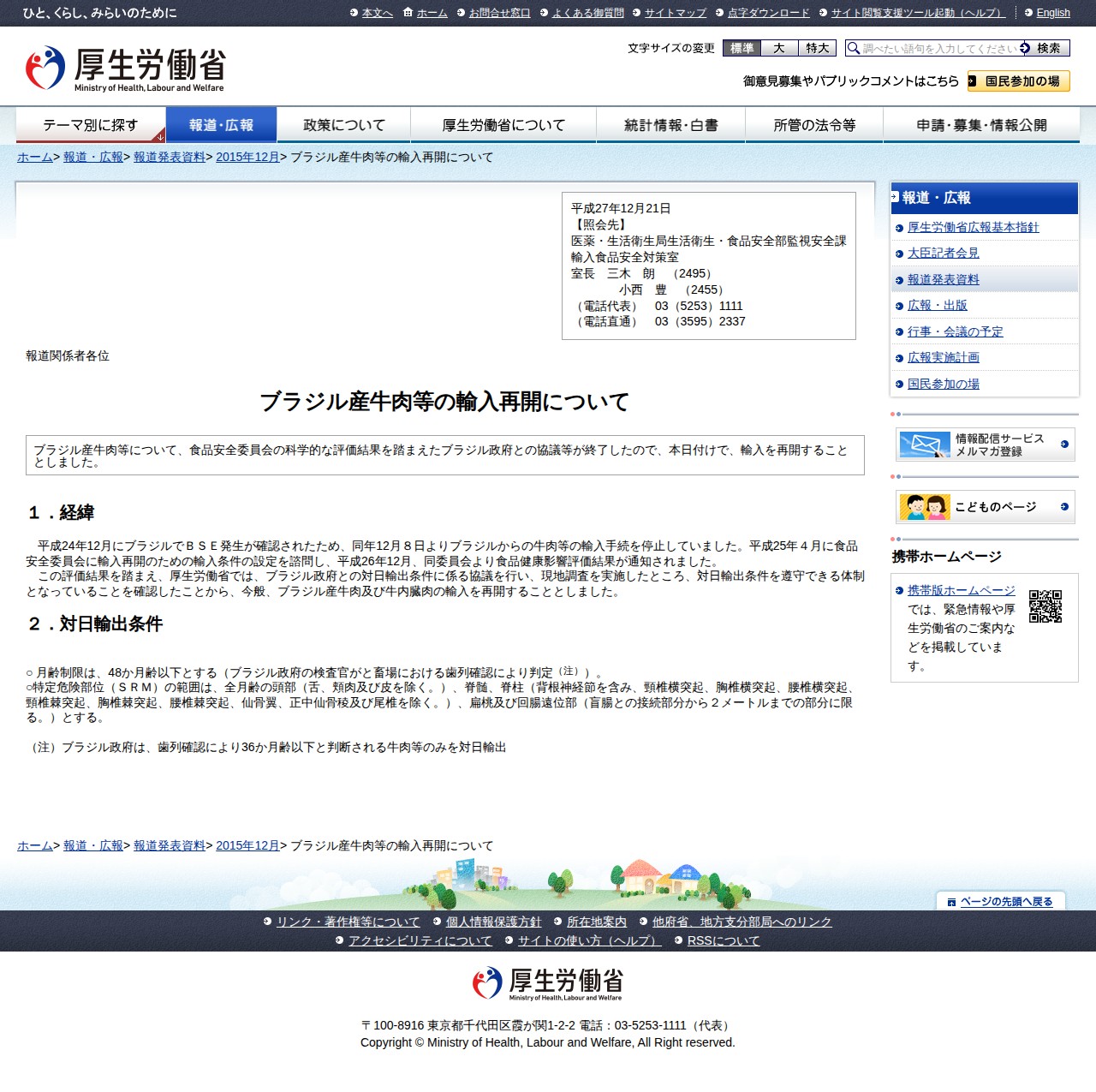Open the 2015年12月 breadcrumb link
This screenshot has height=1092, width=1096.
coord(247,157)
